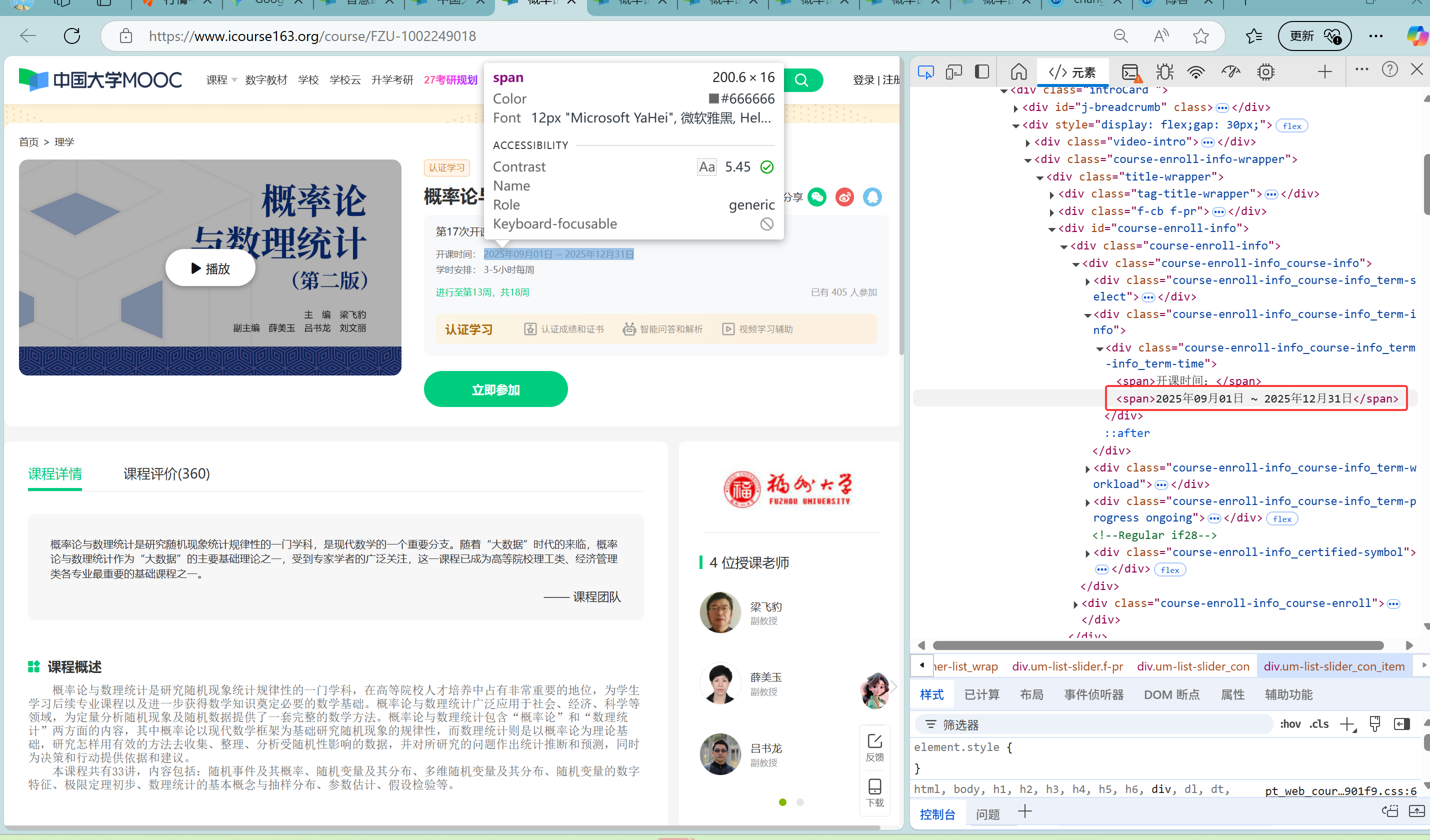The width and height of the screenshot is (1430, 840).
Task: Share course via WeChat icon
Action: click(x=816, y=197)
